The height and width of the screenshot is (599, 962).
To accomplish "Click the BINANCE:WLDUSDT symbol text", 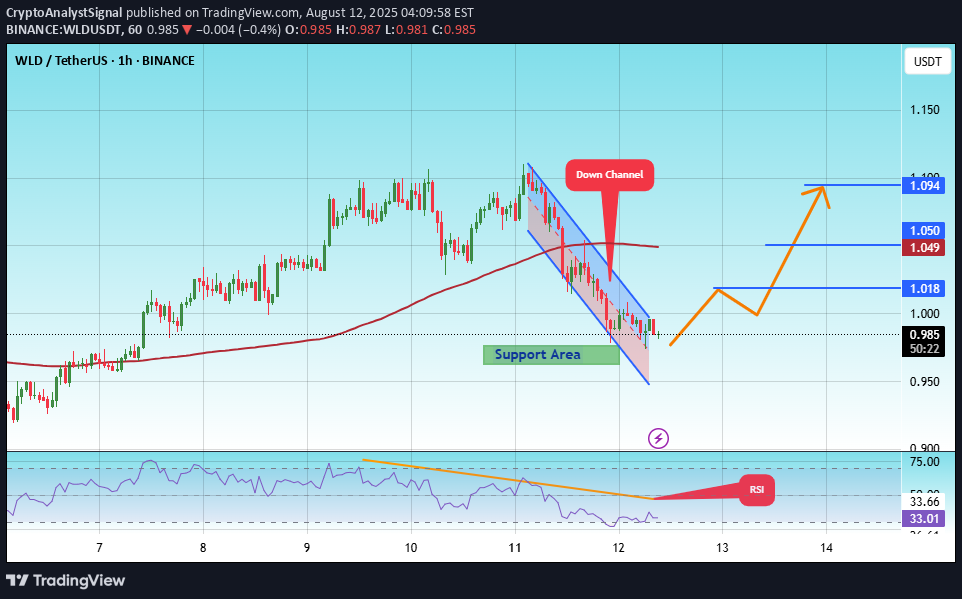I will click(66, 29).
